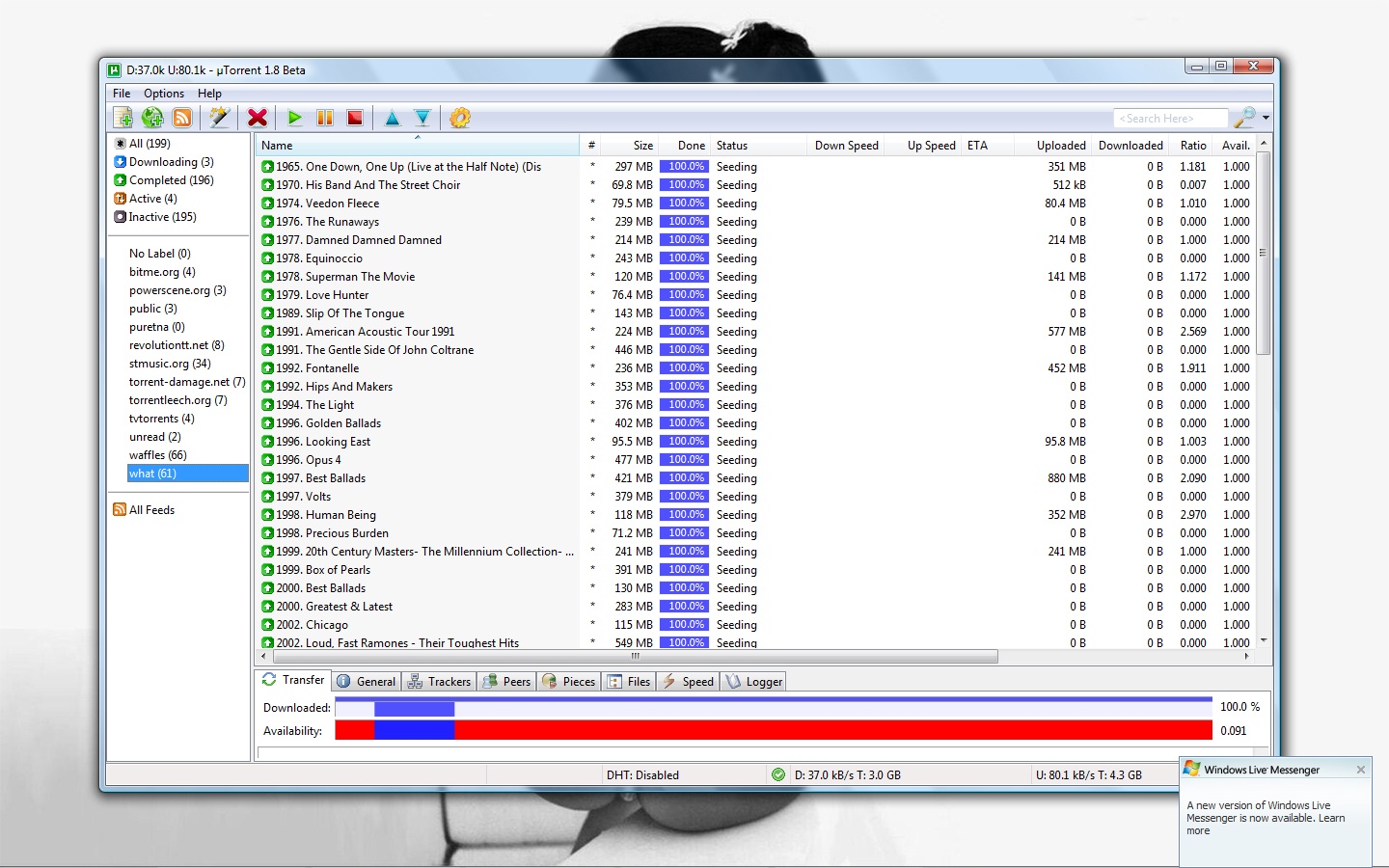This screenshot has width=1389, height=868.
Task: Sort by the Ratio column header
Action: coord(1192,146)
